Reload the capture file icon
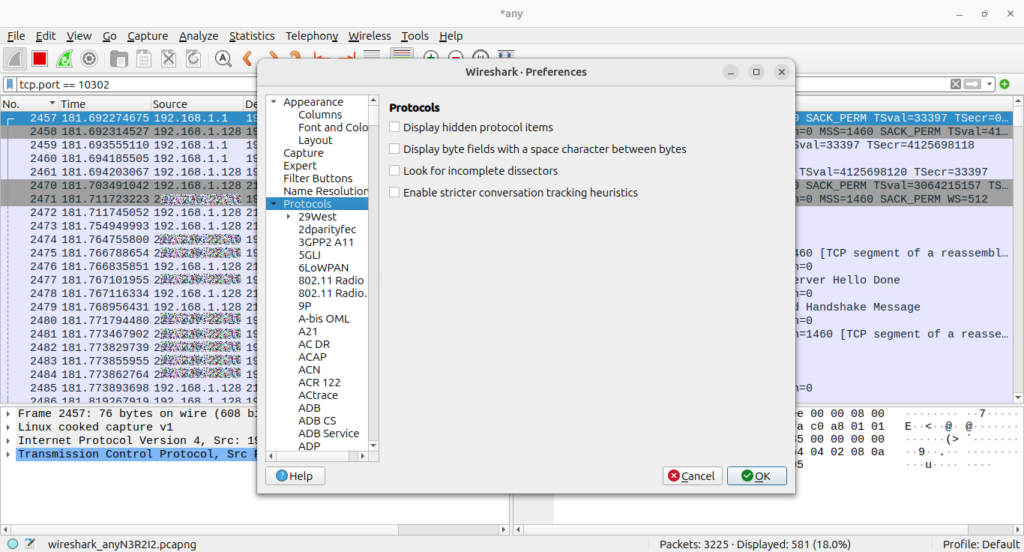The height and width of the screenshot is (552, 1024). point(193,59)
